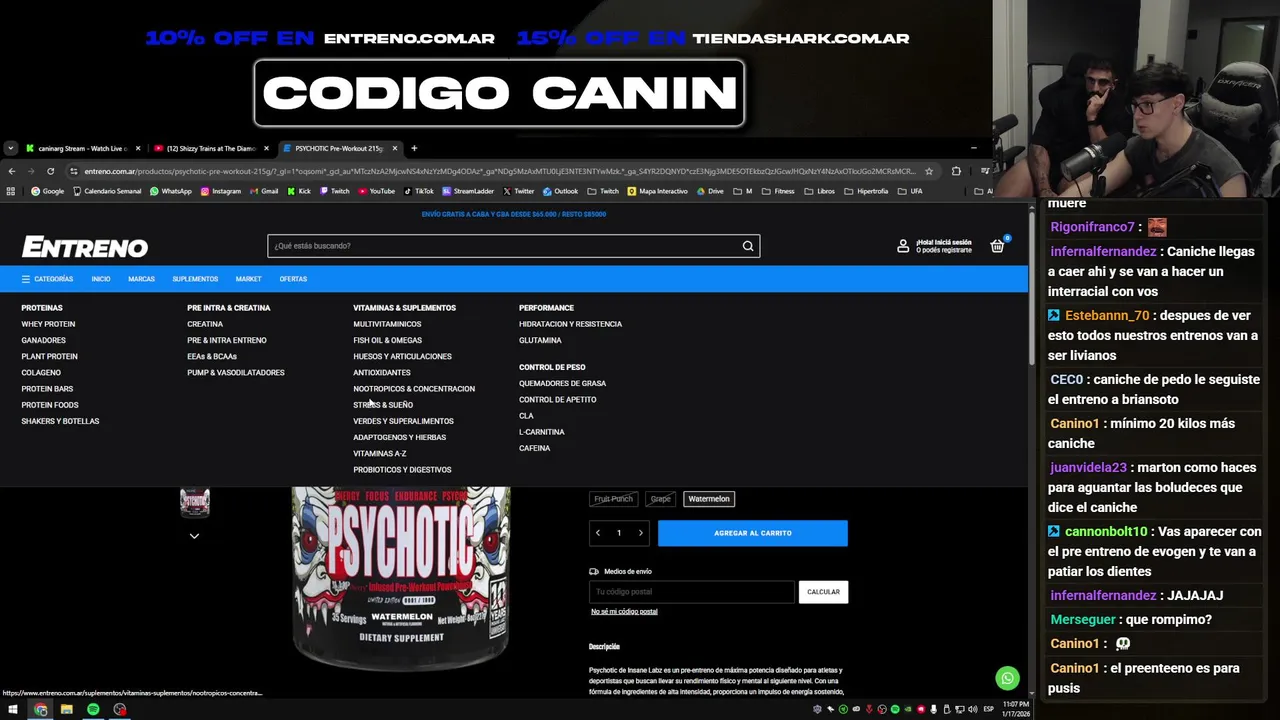
Task: Go back with browser back arrow
Action: [11, 171]
